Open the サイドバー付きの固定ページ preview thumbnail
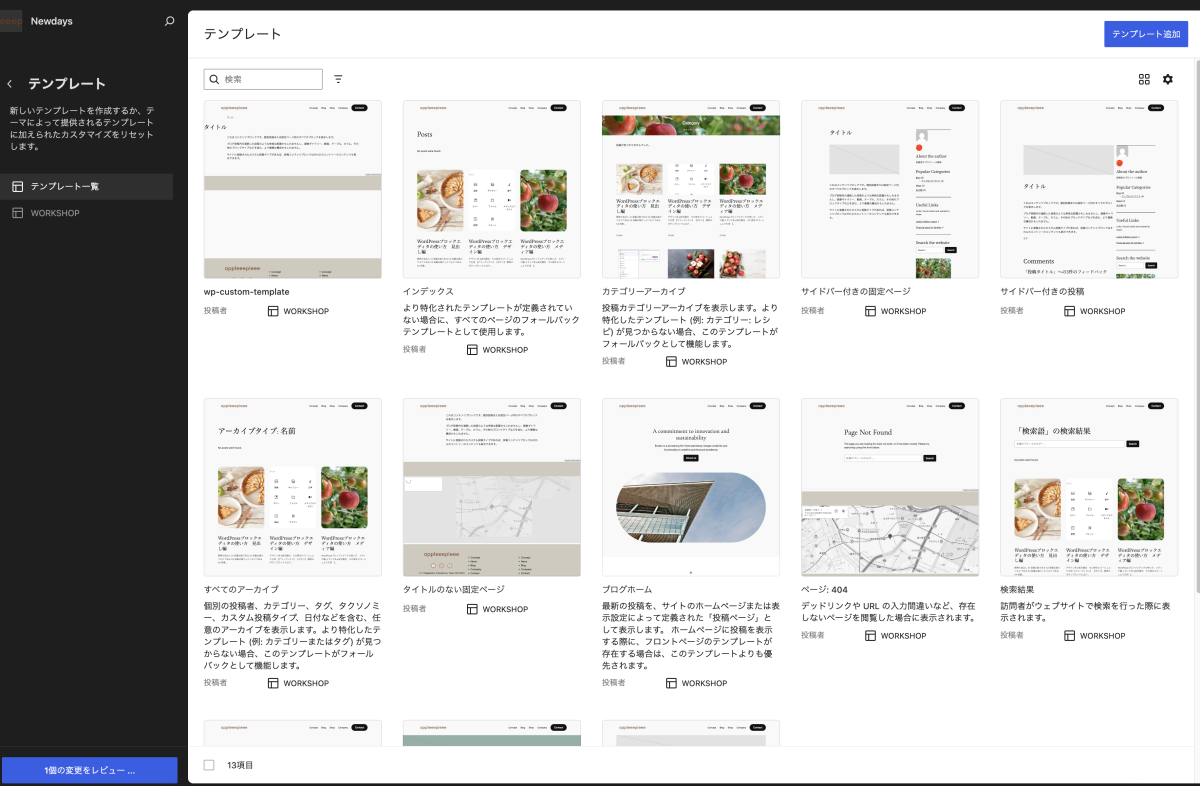 890,189
